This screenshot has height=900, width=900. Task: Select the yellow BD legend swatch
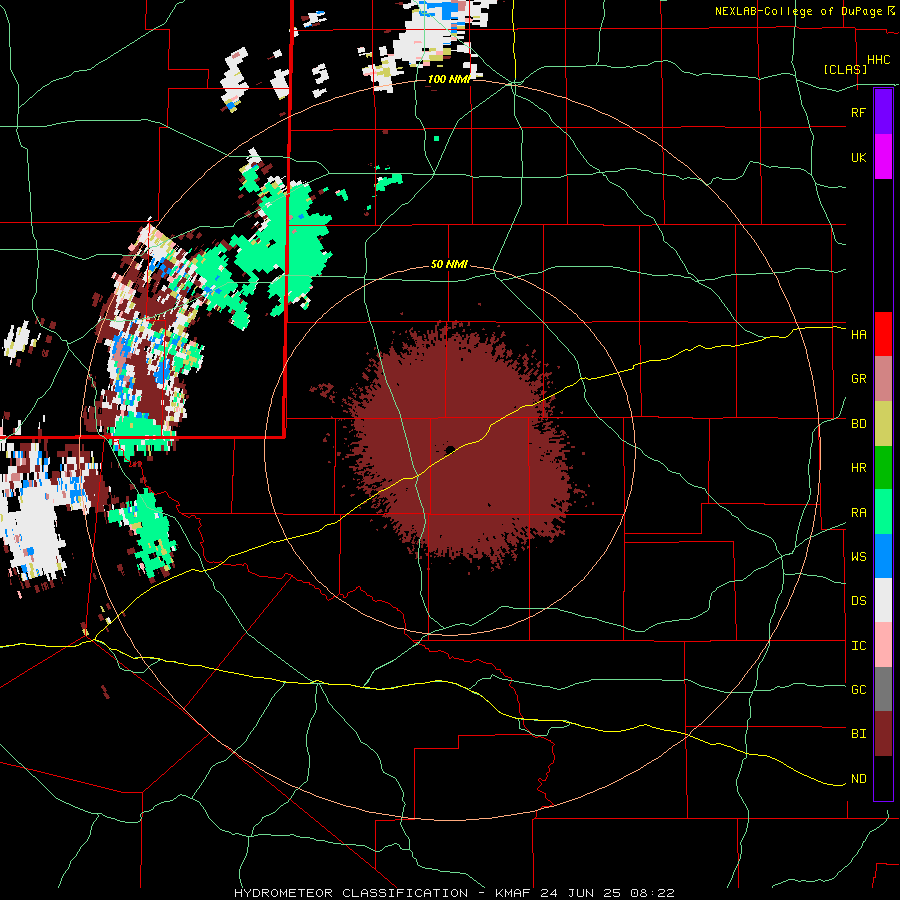tap(883, 424)
